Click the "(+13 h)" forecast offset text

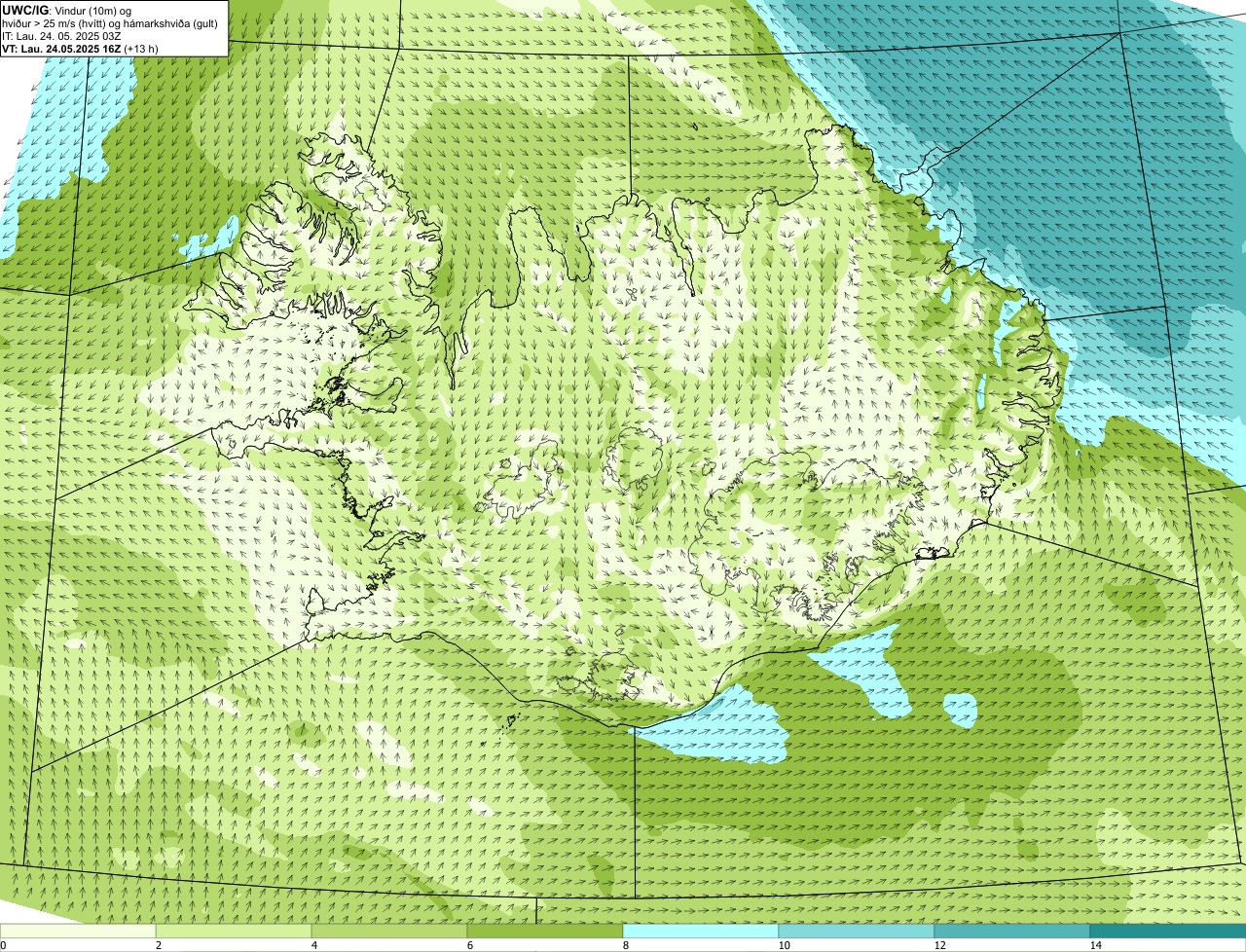tap(142, 48)
